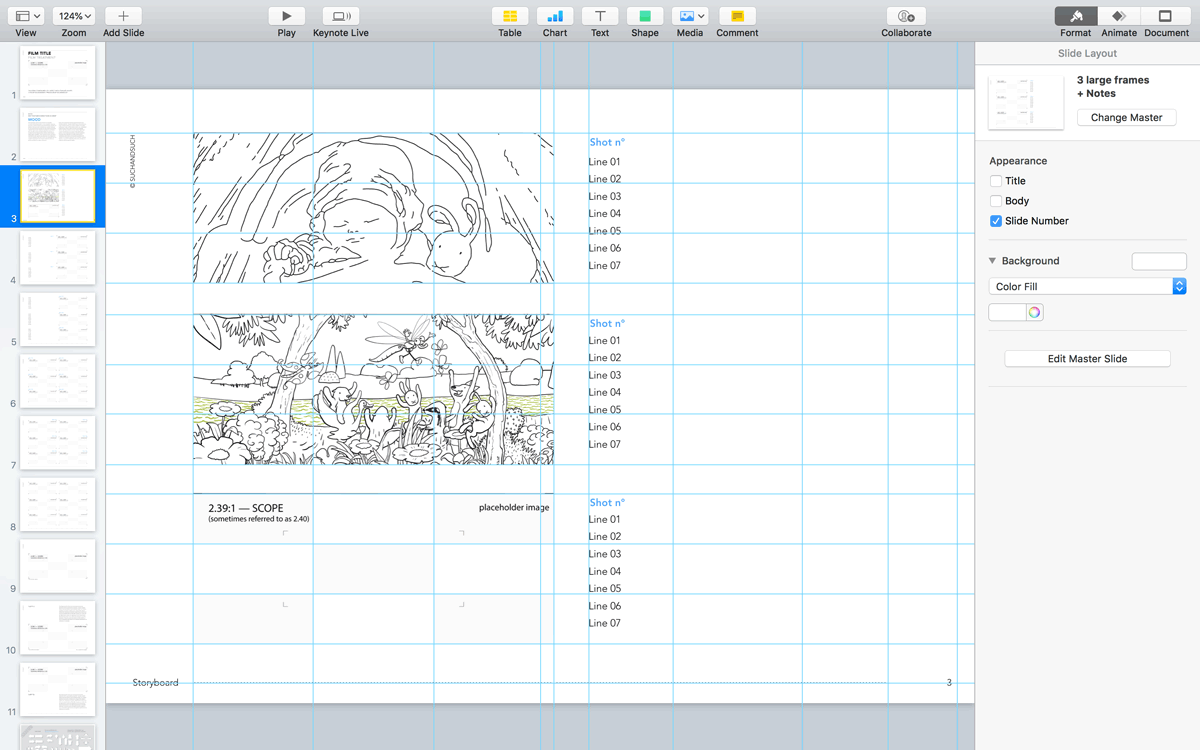Open the color wheel picker
Screen dimensions: 1200x750
click(1034, 312)
